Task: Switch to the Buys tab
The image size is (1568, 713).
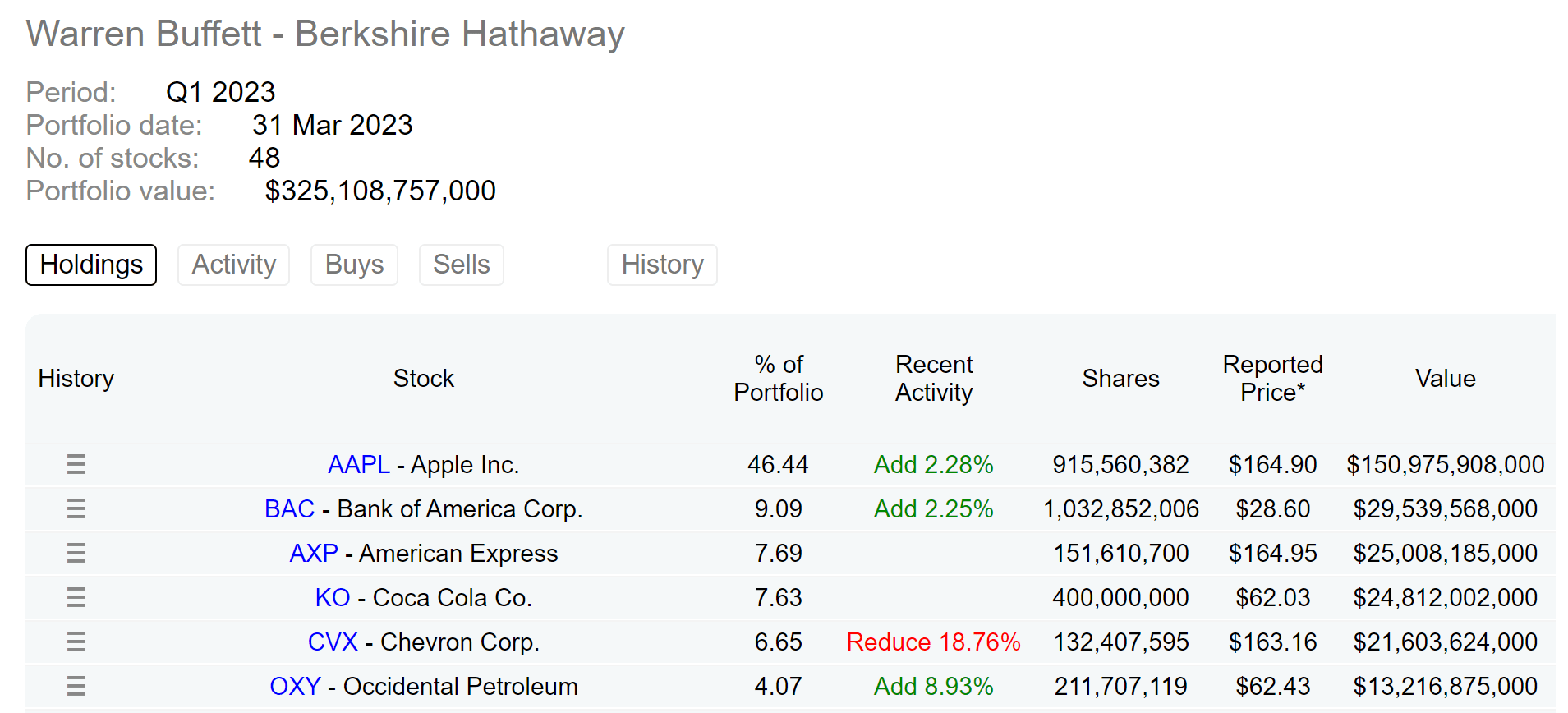Action: (x=354, y=264)
